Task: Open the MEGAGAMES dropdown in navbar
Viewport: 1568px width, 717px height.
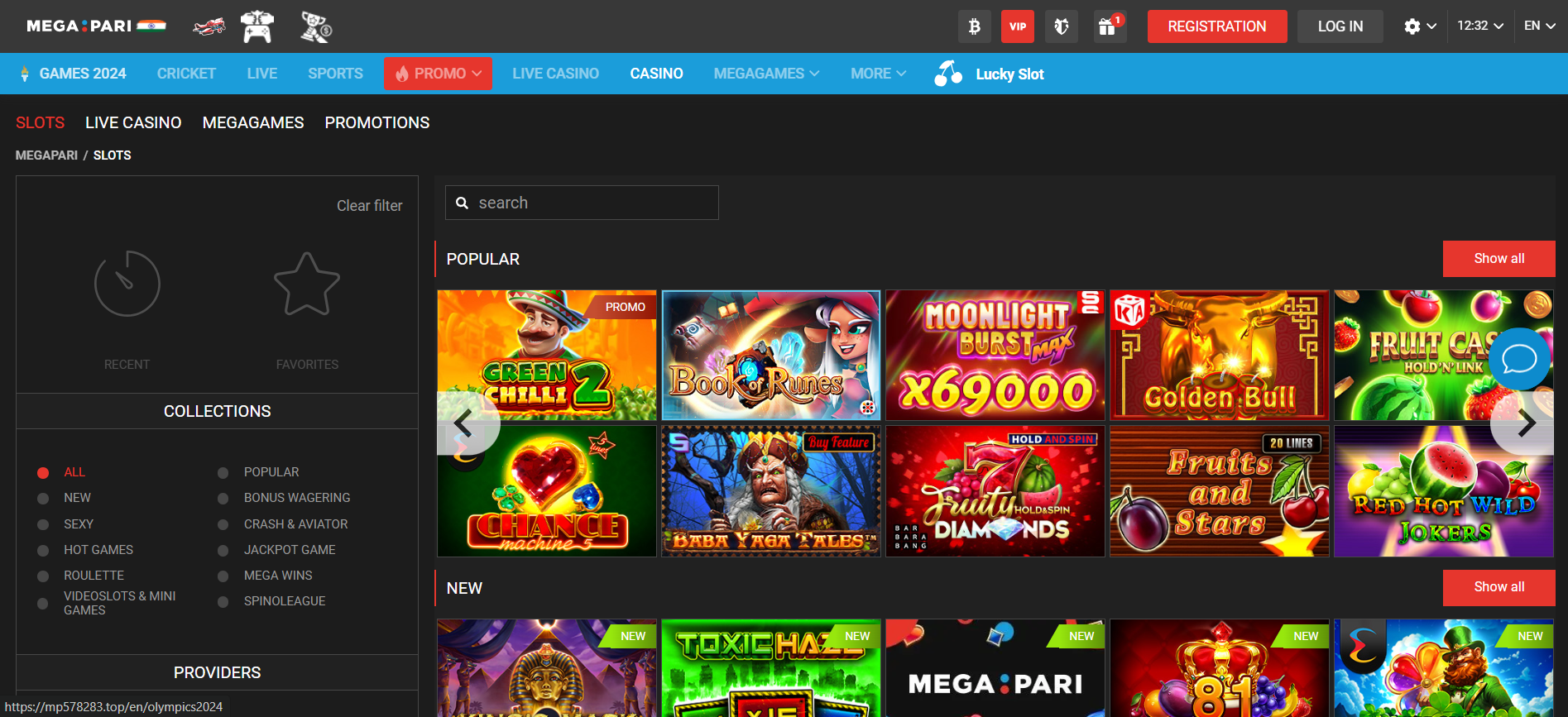Action: (766, 74)
